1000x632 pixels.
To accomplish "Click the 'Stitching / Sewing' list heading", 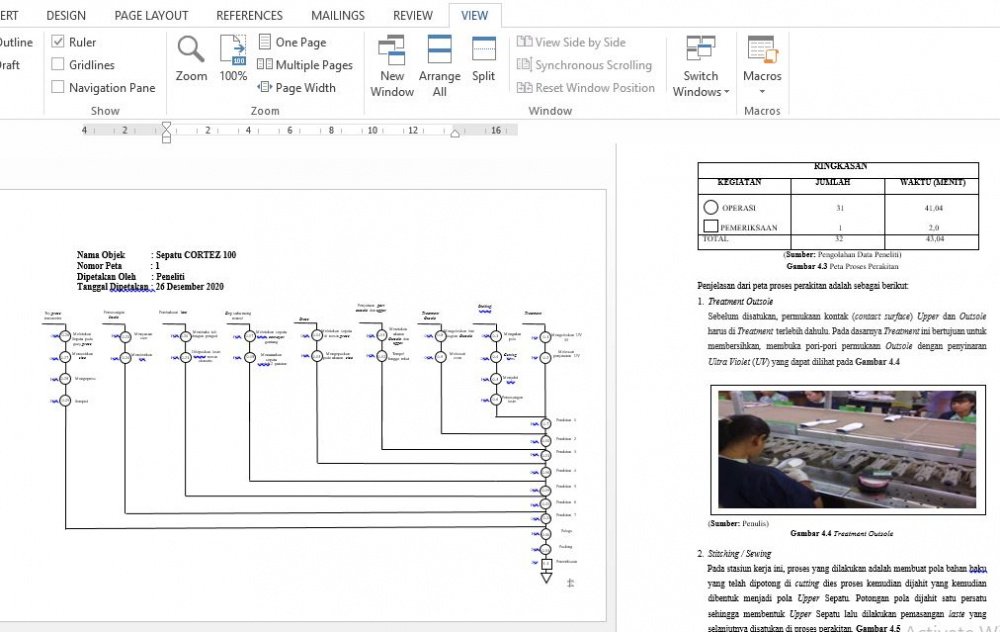I will tap(739, 554).
